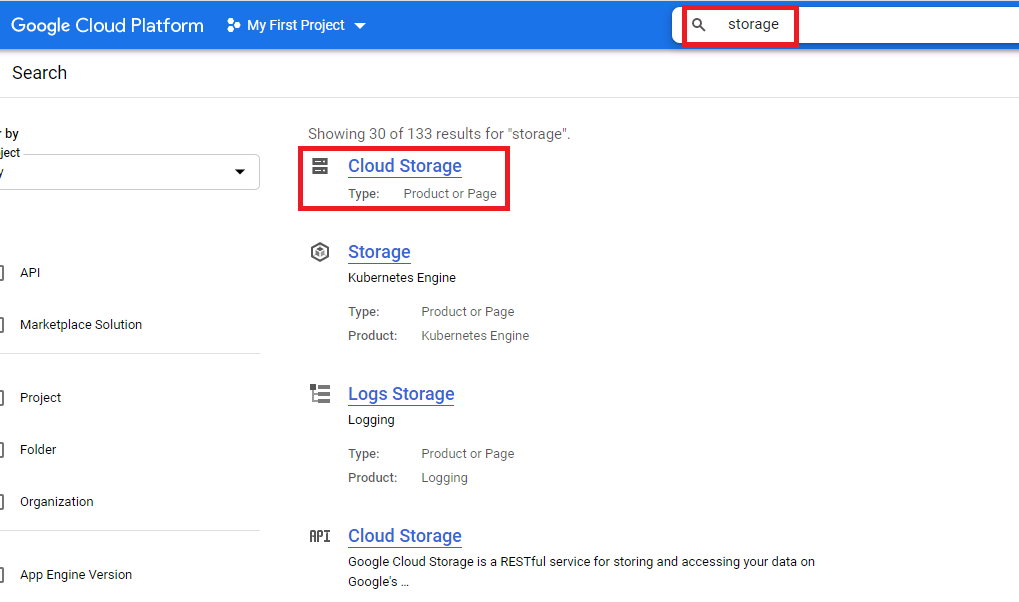
Task: Click the project hexagon icon beside My First Project
Action: click(x=234, y=25)
